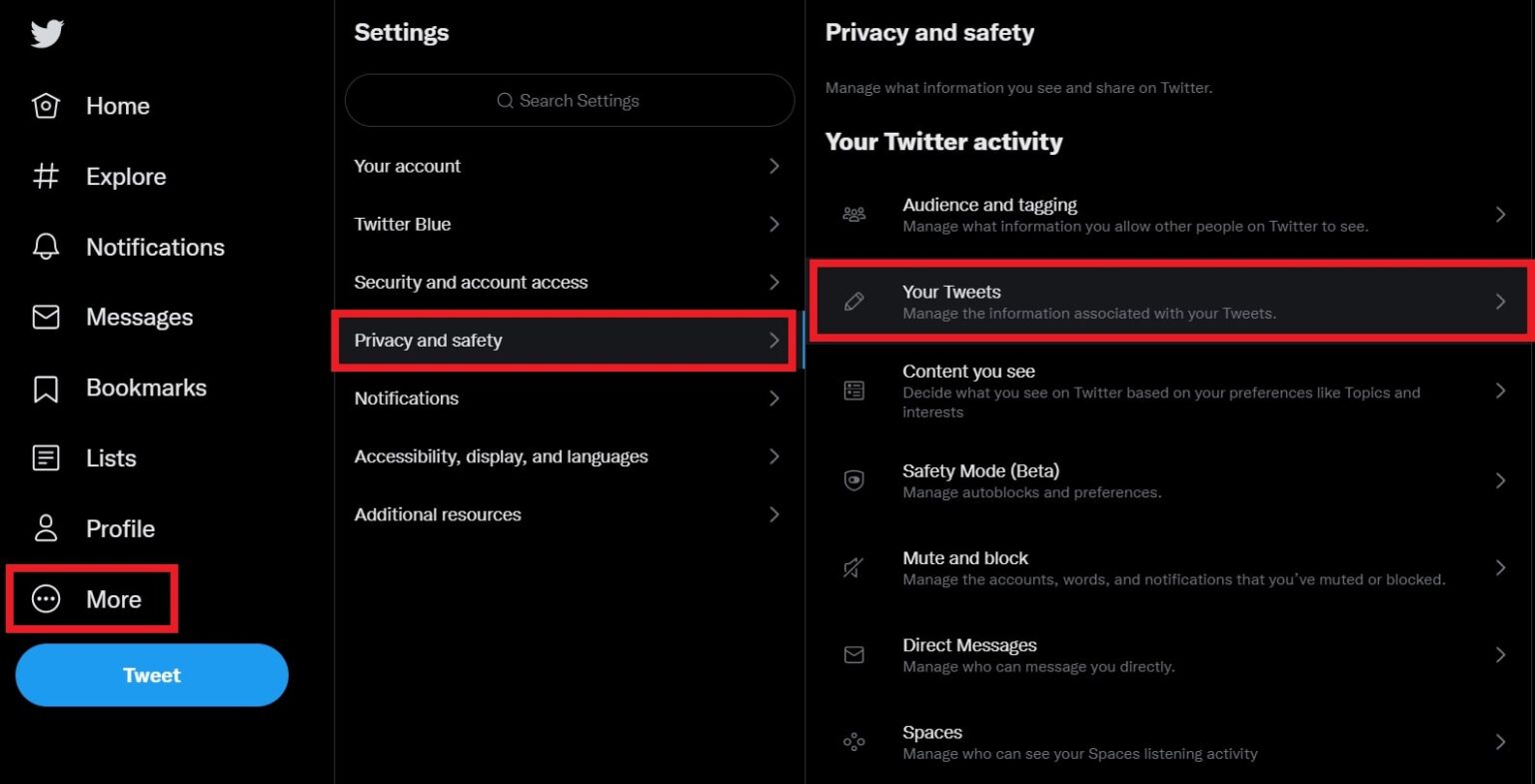Image resolution: width=1535 pixels, height=784 pixels.
Task: Click the Tweet button
Action: coord(151,674)
